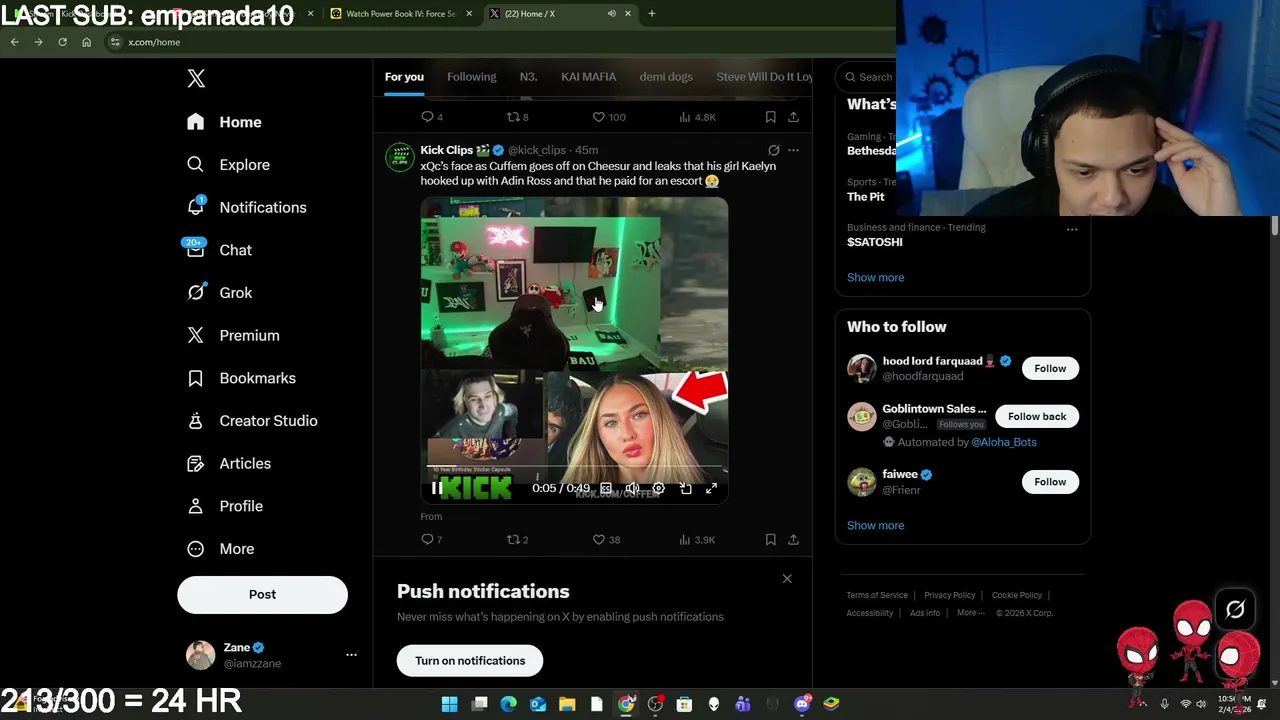Share the Kick Clips post
Viewport: 1280px width, 720px height.
793,540
